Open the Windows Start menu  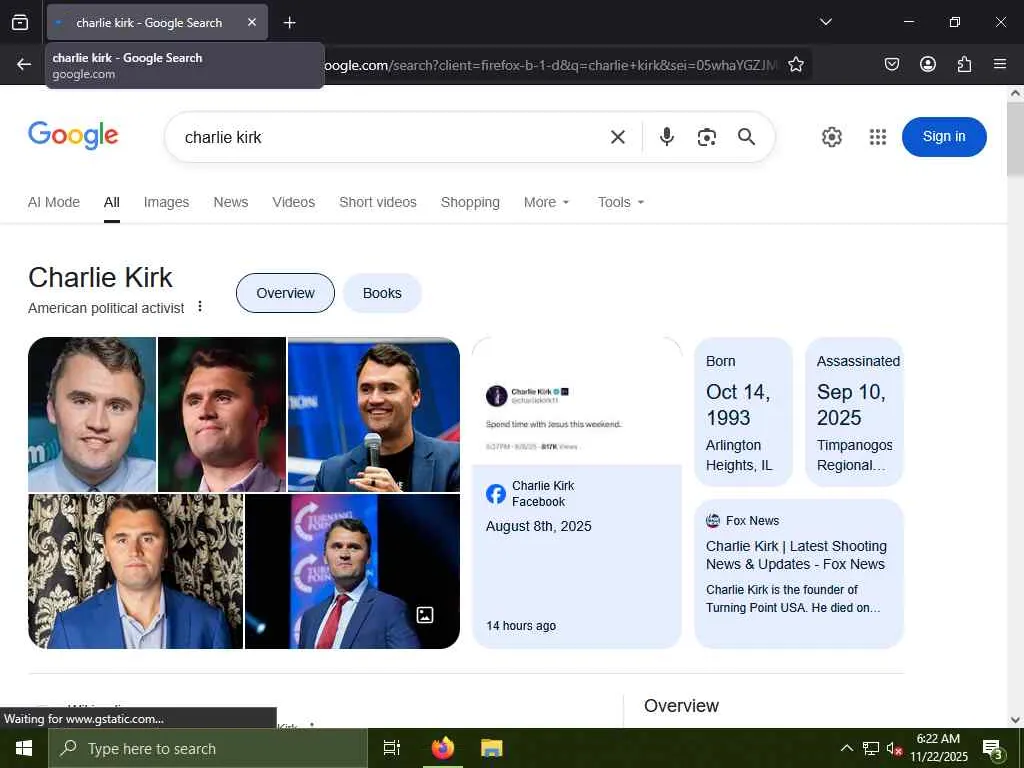click(x=24, y=748)
